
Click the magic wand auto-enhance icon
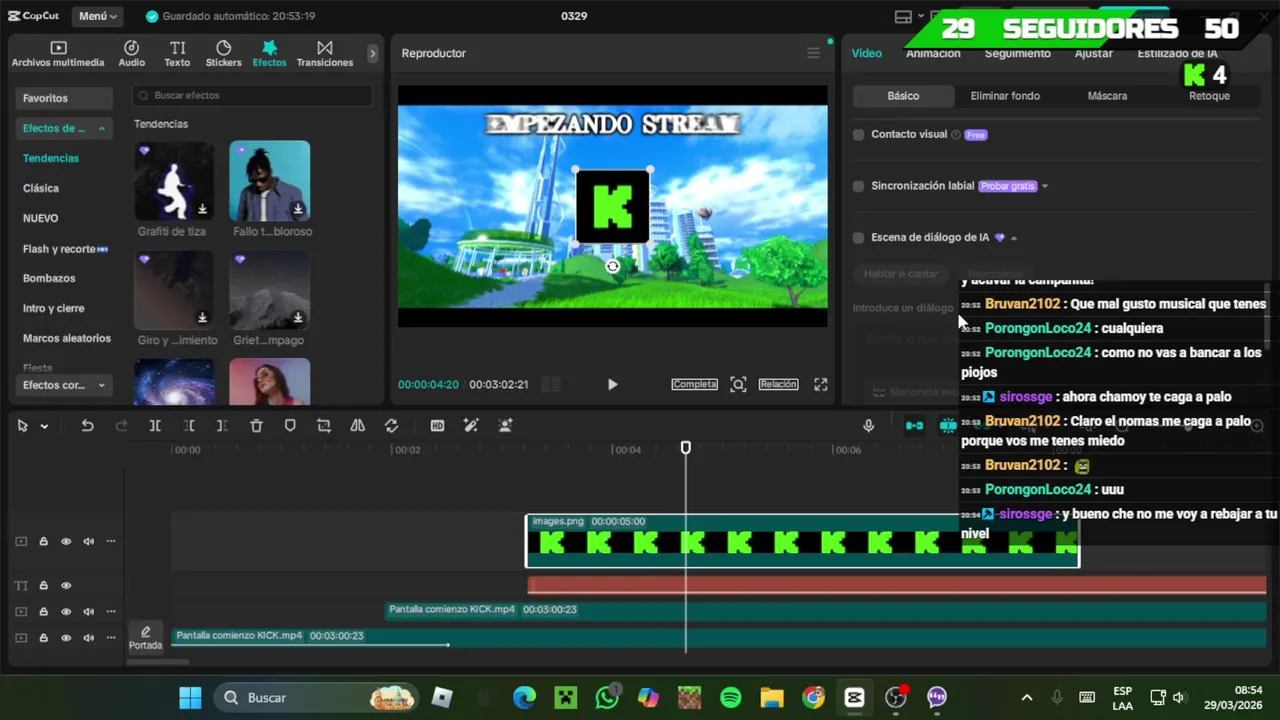[471, 425]
